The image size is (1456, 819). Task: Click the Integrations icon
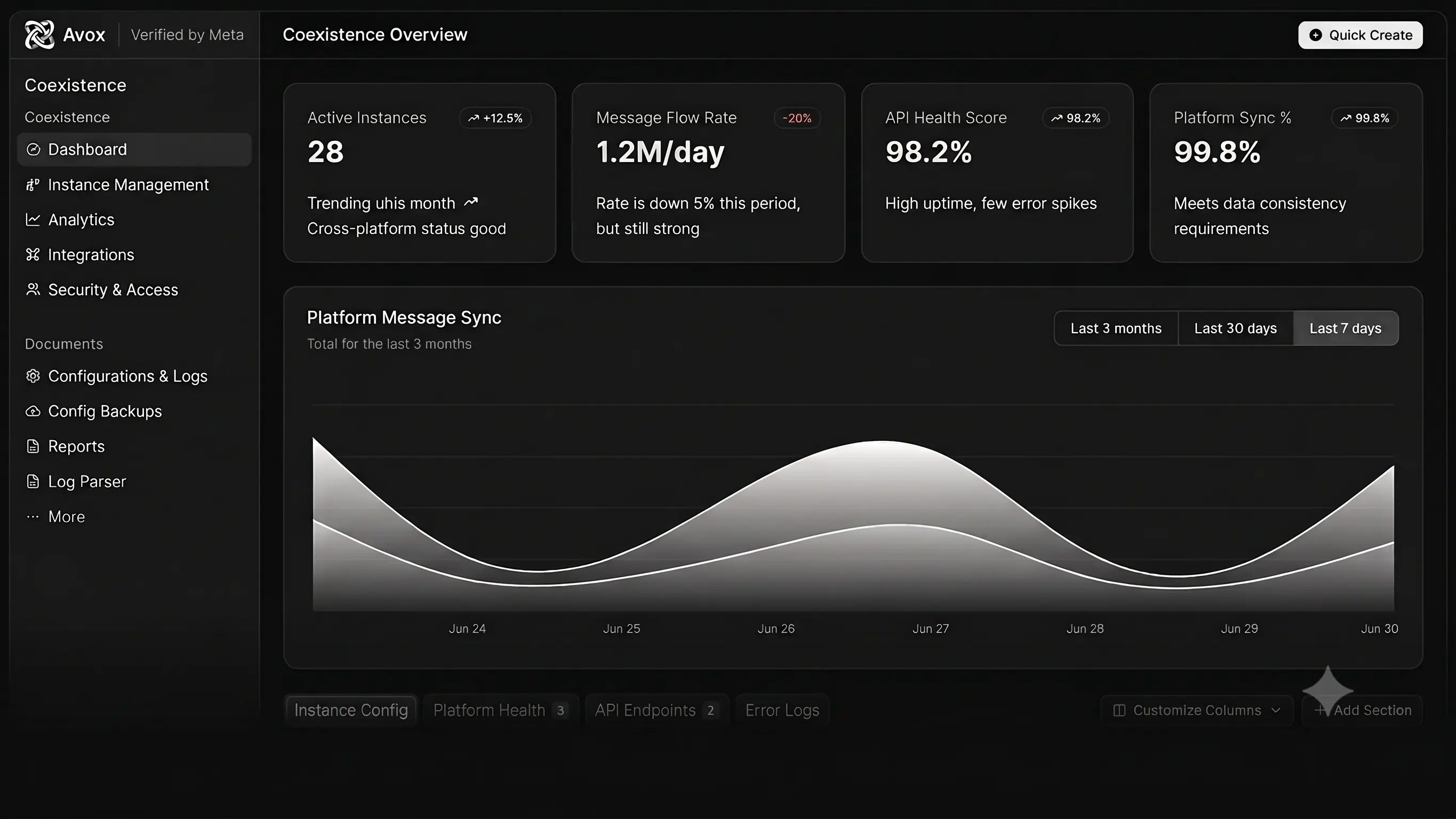pyautogui.click(x=33, y=255)
